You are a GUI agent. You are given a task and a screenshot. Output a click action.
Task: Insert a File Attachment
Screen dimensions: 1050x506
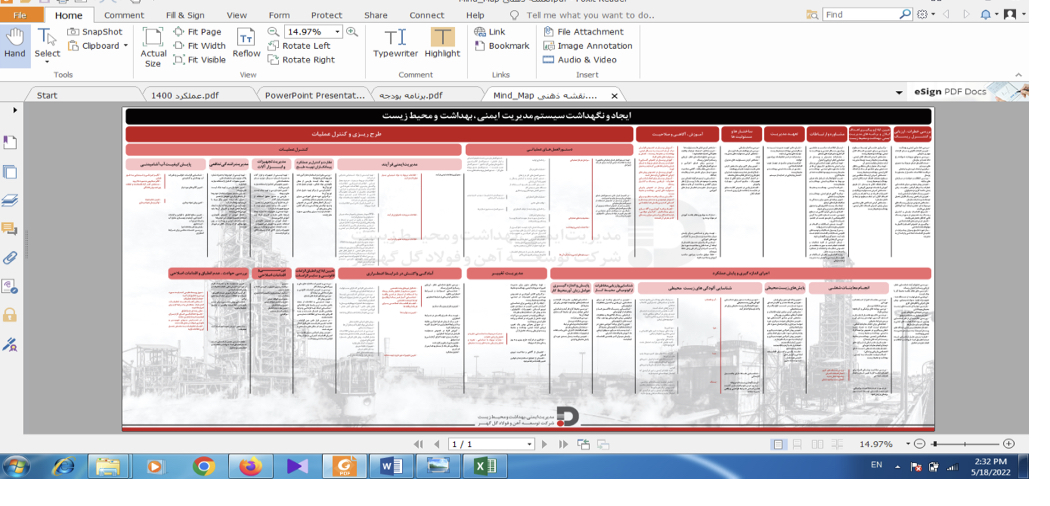coord(583,31)
